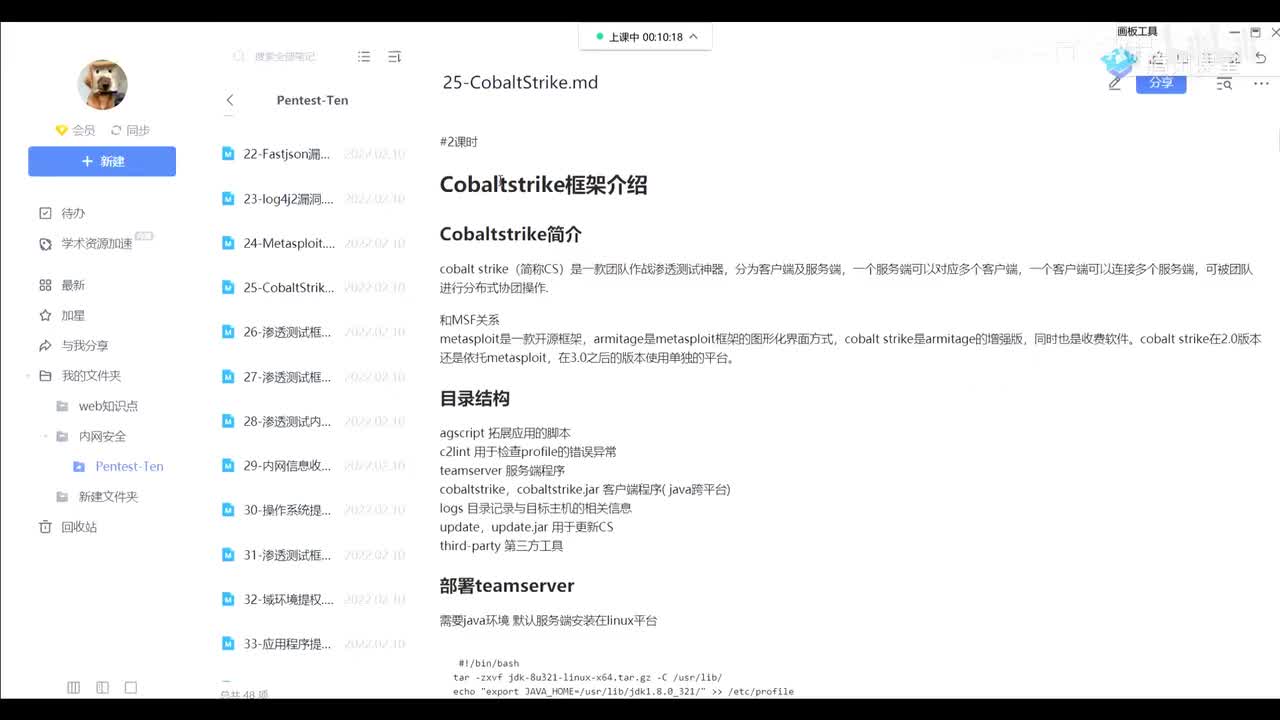This screenshot has width=1280, height=720.
Task: Click the blue 分享 share button
Action: coord(1161,83)
